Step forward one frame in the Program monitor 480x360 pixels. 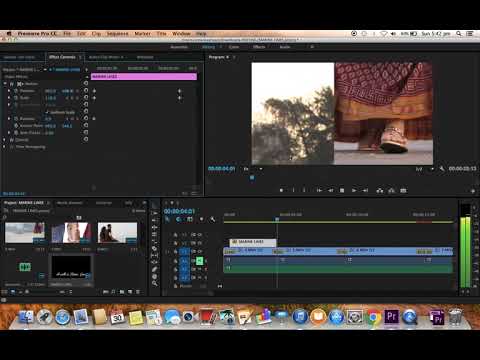(x=354, y=190)
